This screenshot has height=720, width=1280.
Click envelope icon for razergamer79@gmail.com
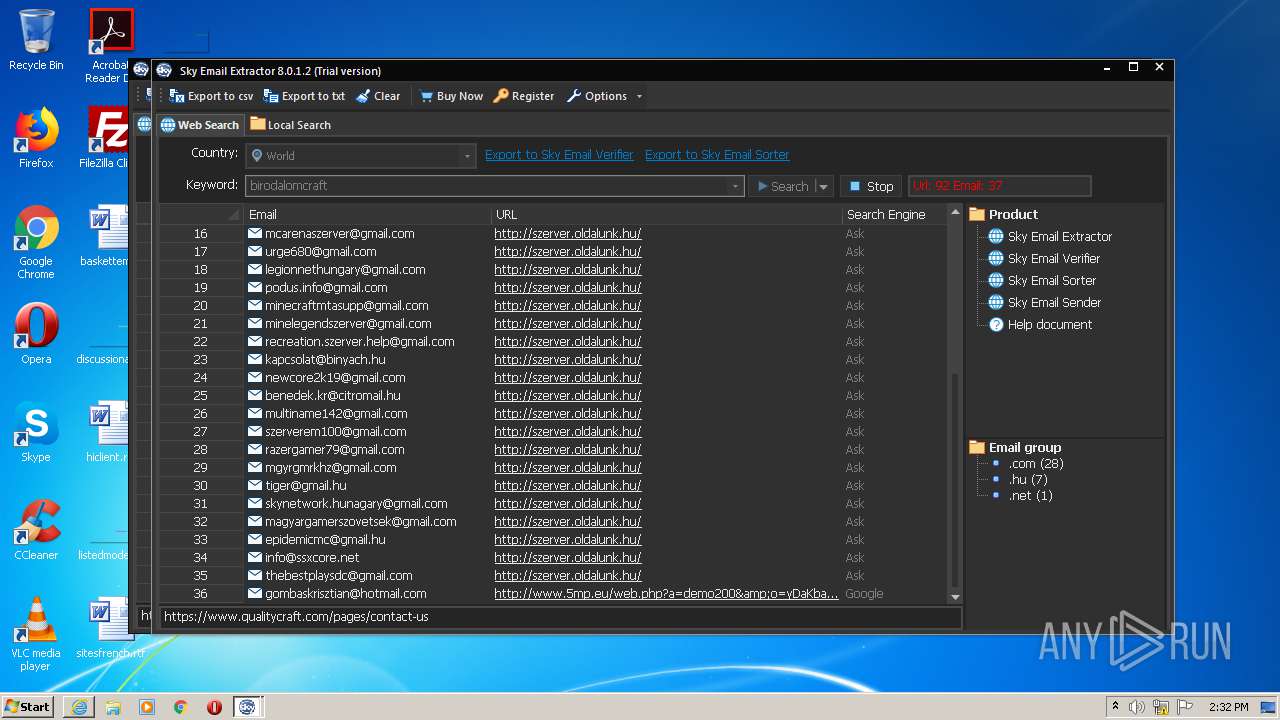pyautogui.click(x=255, y=450)
